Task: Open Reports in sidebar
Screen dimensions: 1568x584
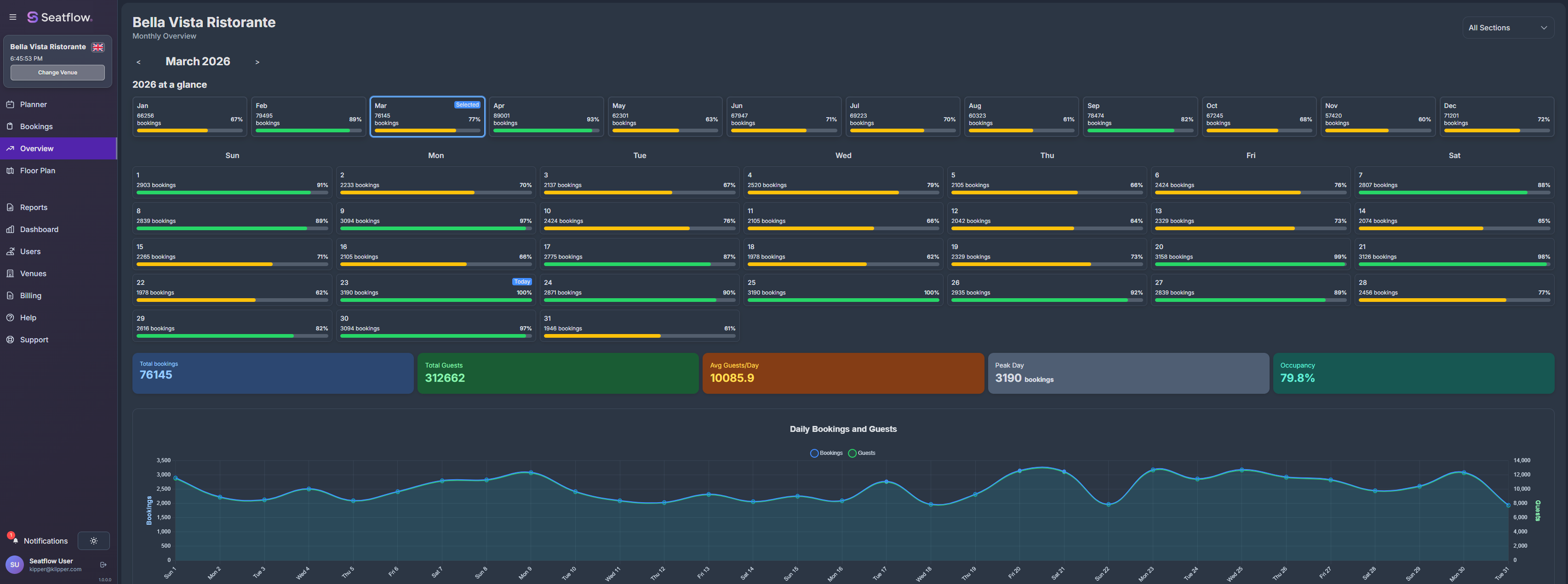Action: click(x=58, y=207)
